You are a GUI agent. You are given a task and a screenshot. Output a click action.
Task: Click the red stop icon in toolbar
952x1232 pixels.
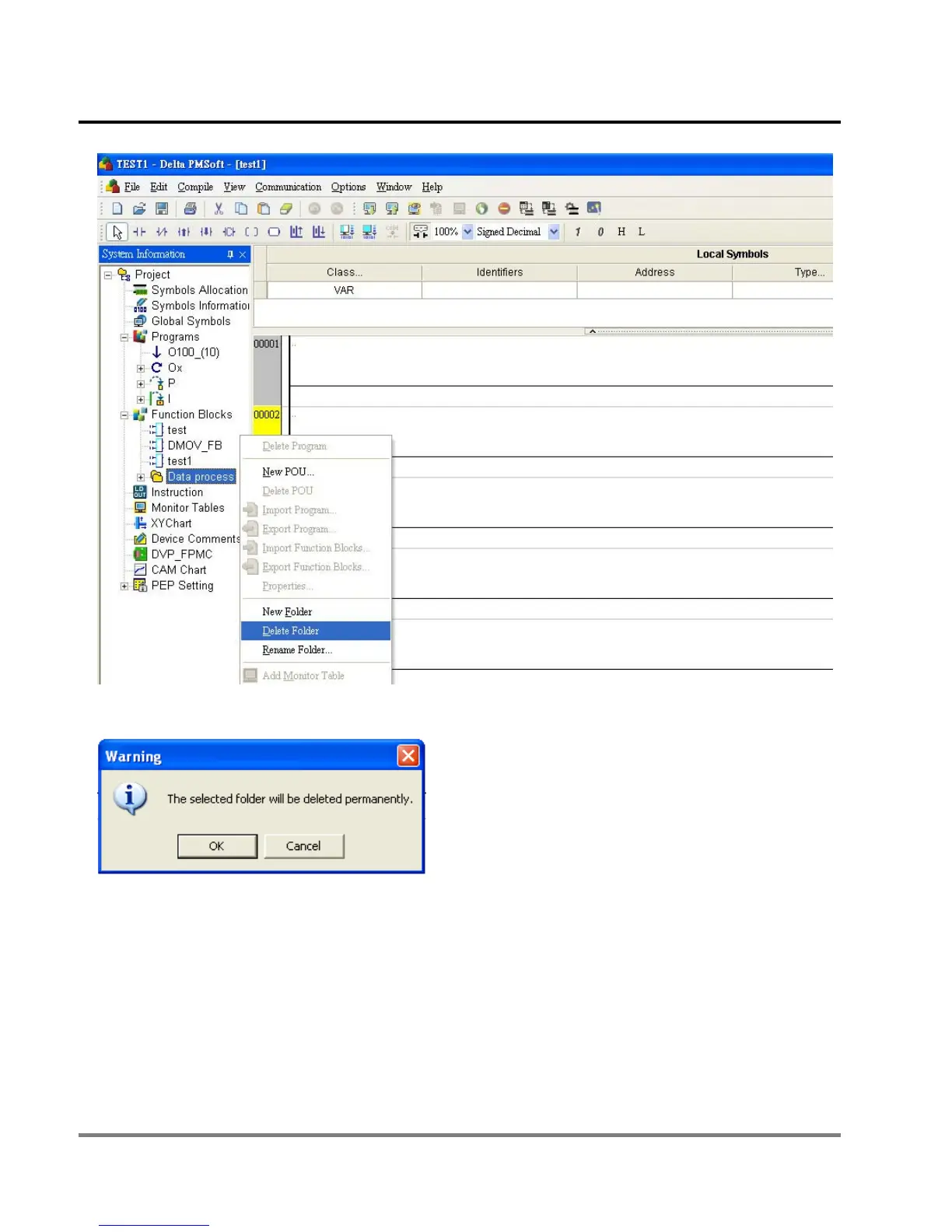pos(504,208)
